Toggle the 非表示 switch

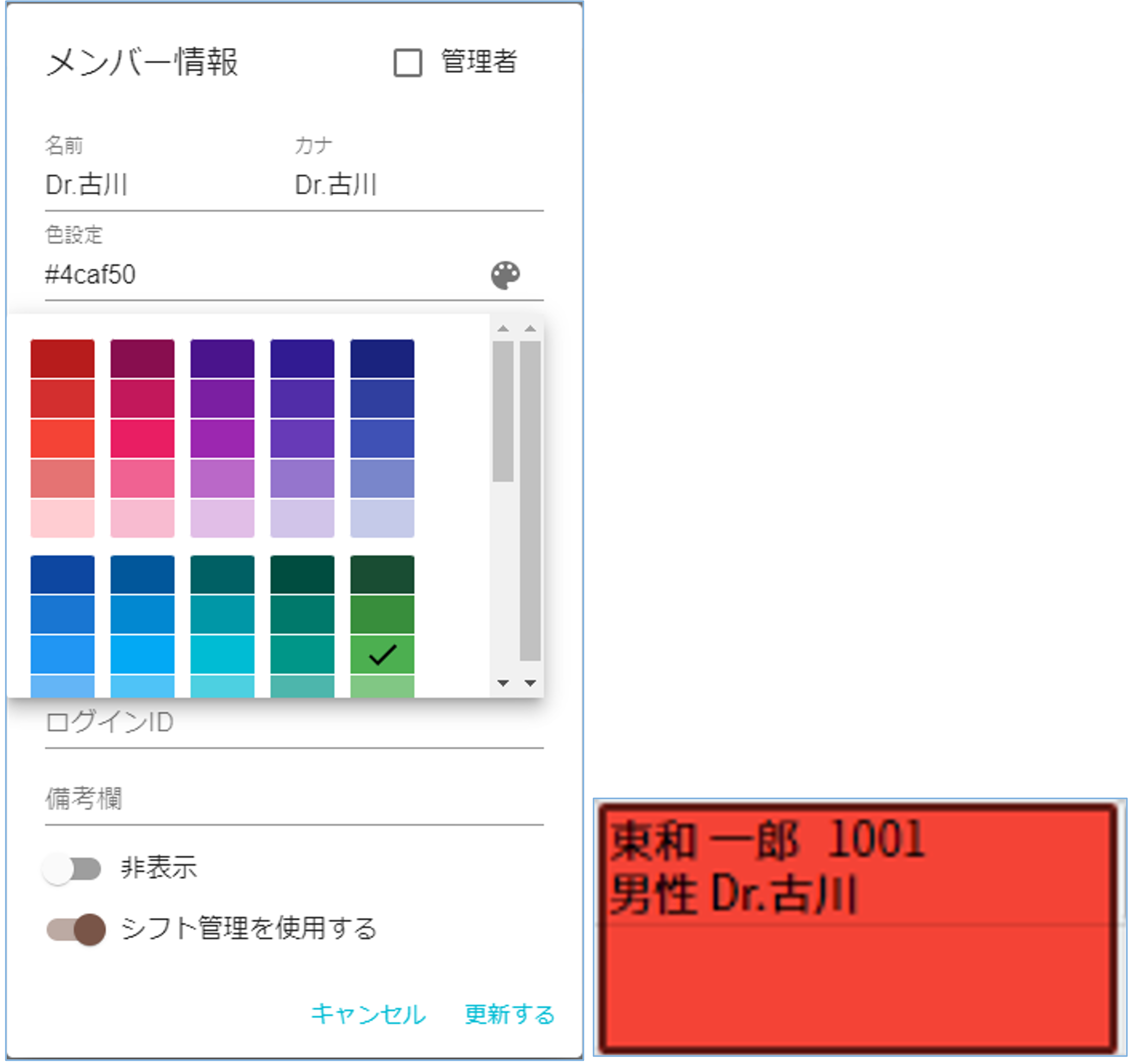[72, 868]
